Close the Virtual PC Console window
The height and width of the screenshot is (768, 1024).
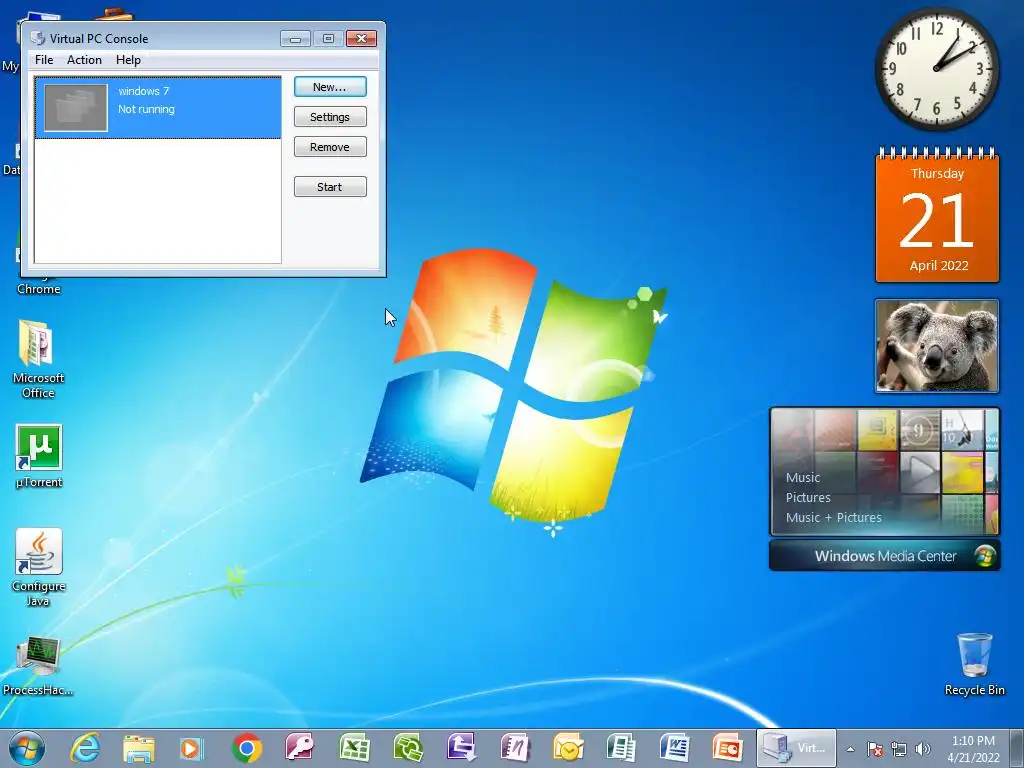(x=361, y=39)
